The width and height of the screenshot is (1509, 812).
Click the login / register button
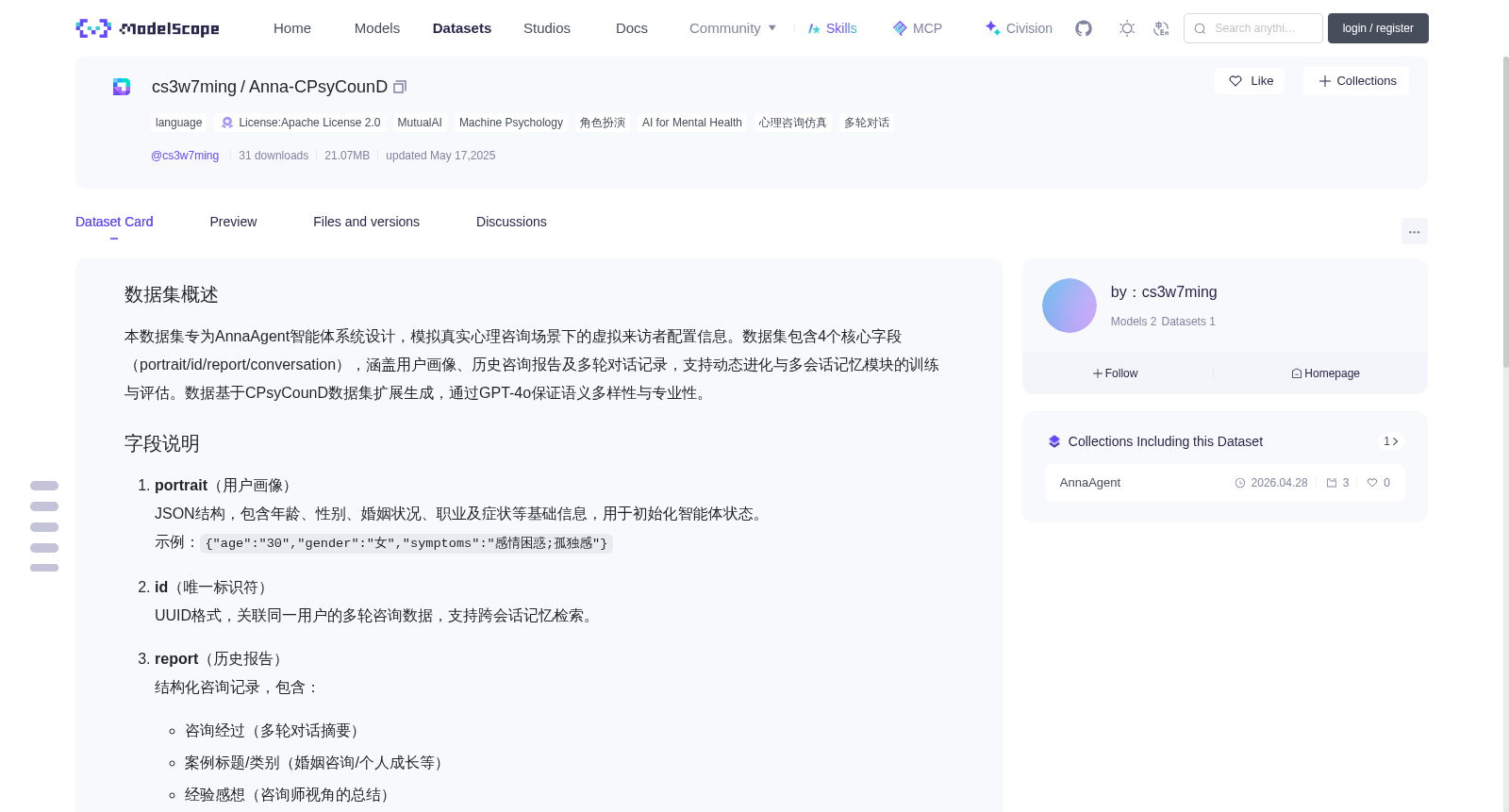point(1378,28)
